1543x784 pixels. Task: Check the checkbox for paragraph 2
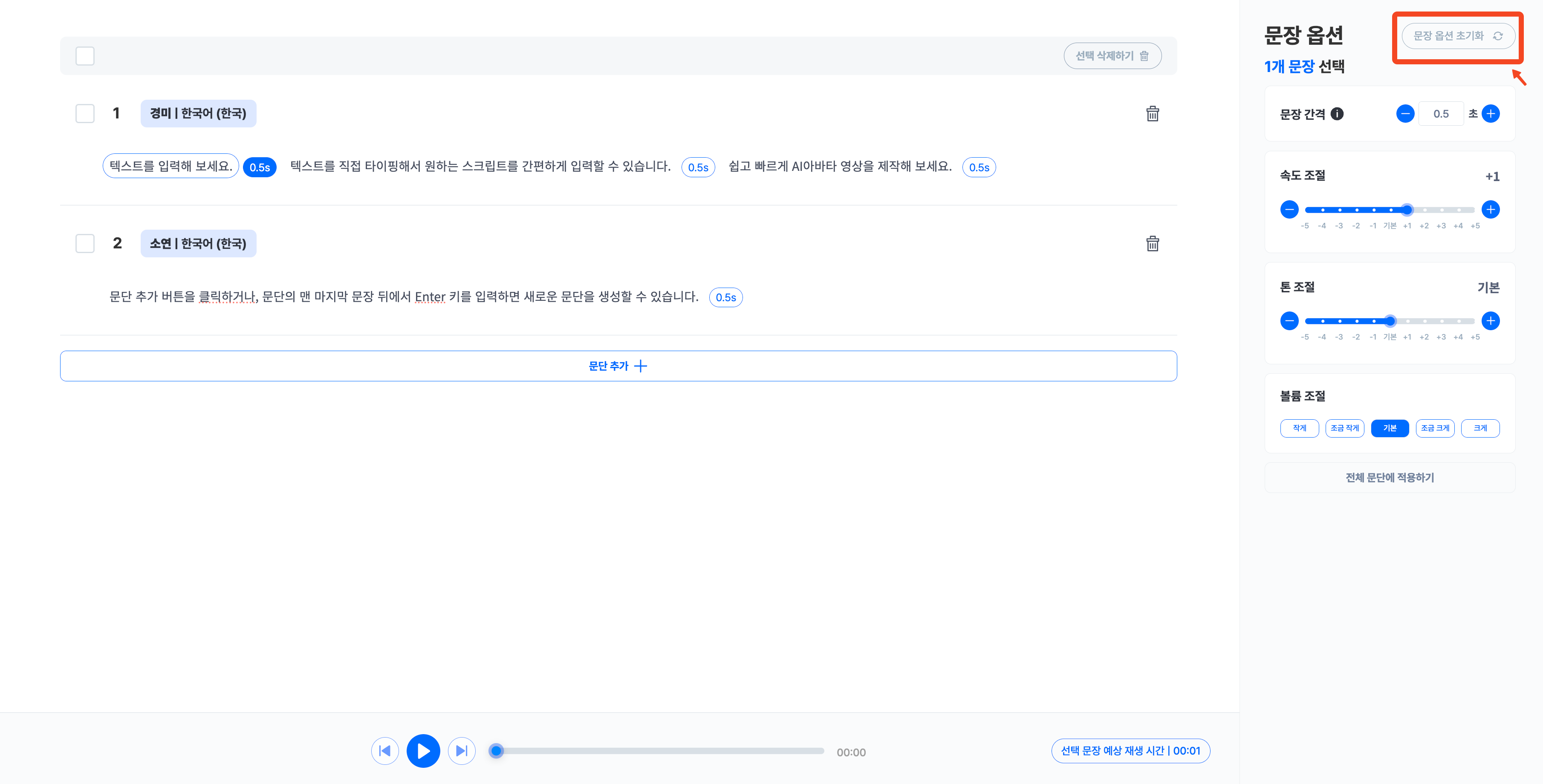click(x=85, y=243)
